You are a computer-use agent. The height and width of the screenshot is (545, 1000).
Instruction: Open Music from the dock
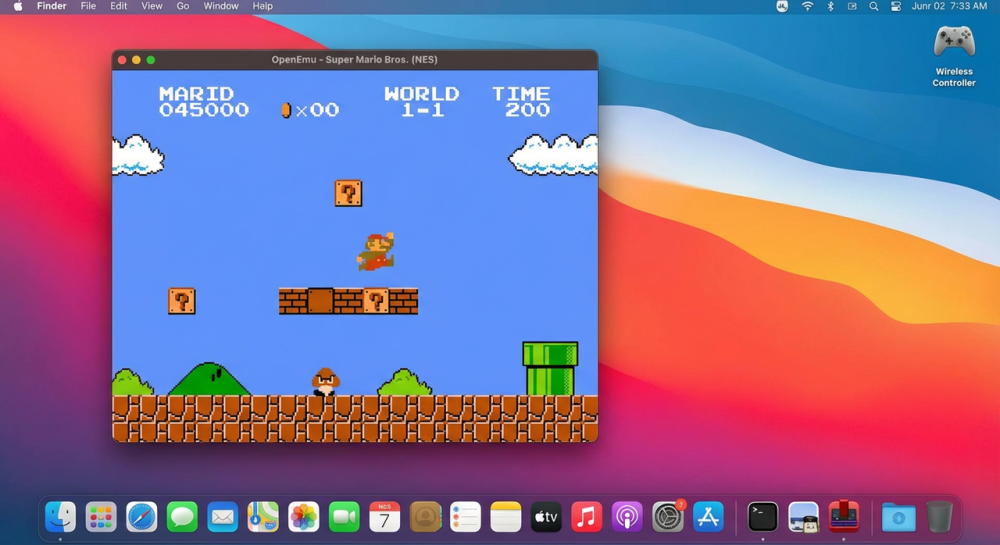[587, 516]
